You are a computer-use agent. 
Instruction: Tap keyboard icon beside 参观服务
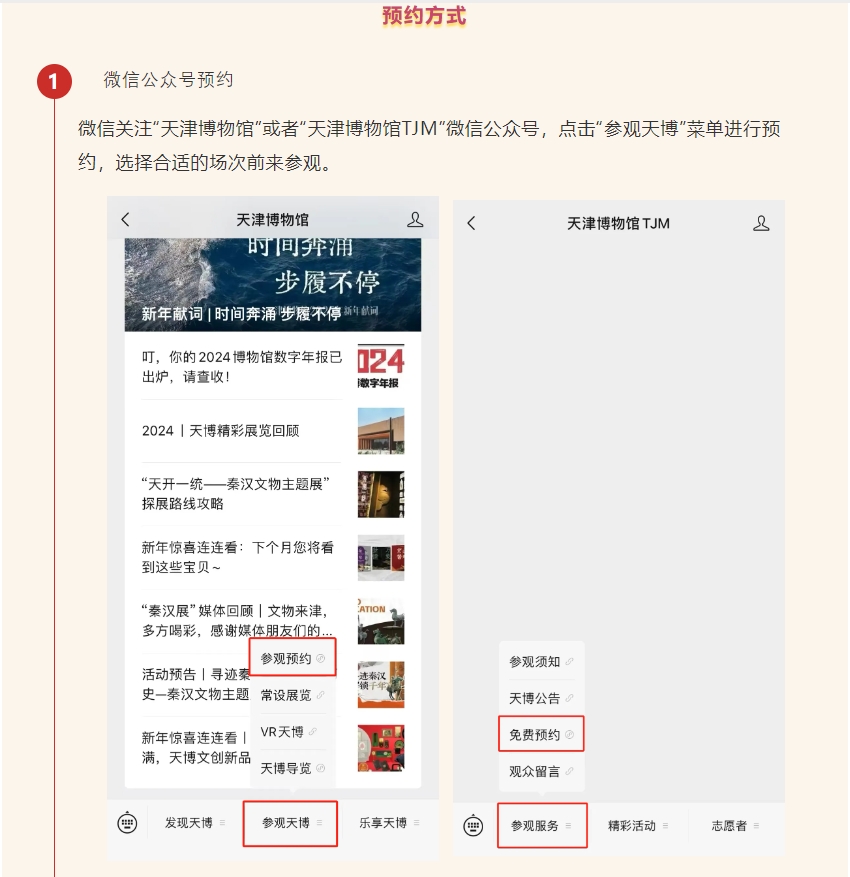[x=473, y=826]
